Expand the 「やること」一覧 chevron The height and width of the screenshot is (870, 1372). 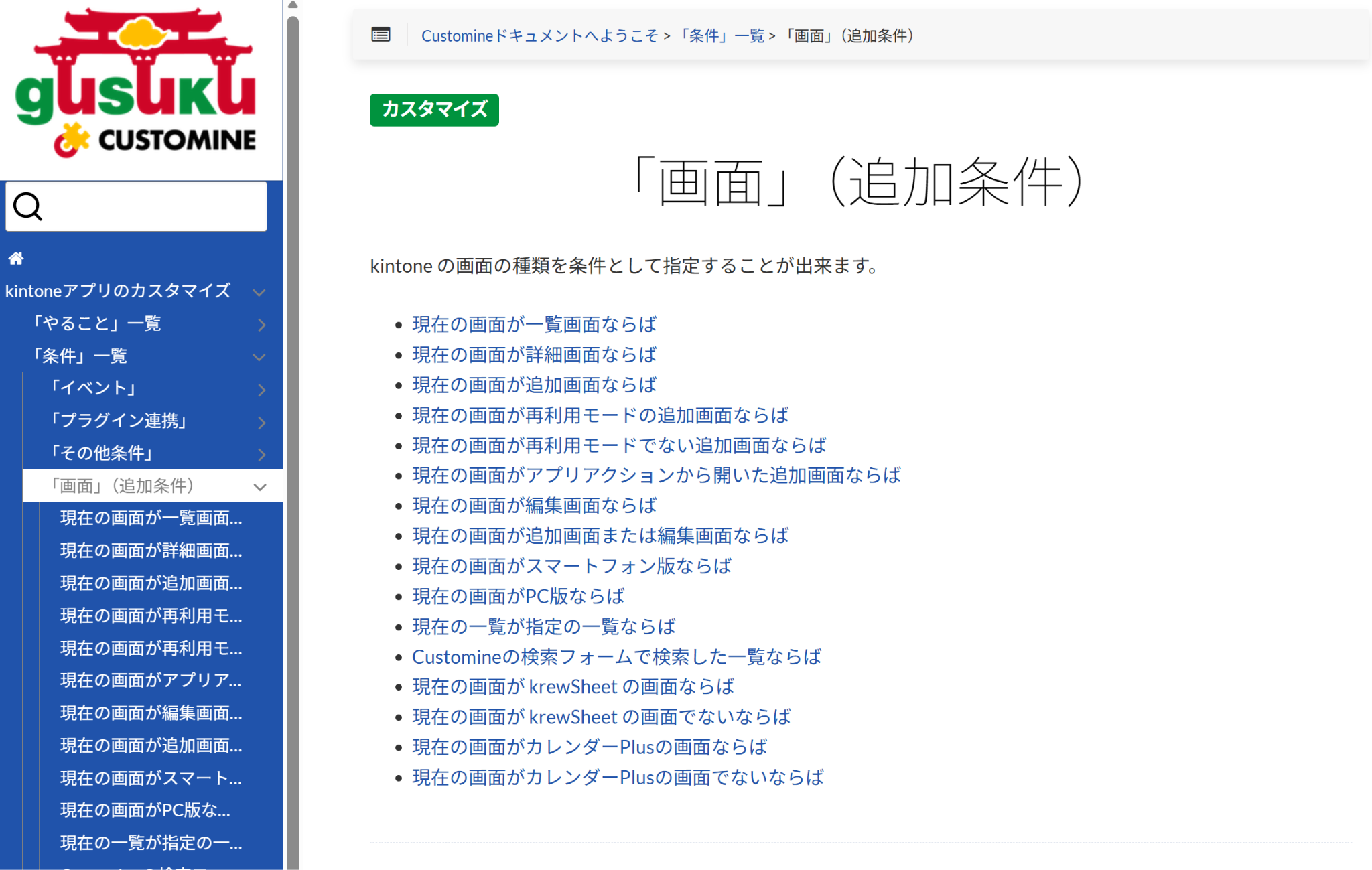tap(261, 325)
